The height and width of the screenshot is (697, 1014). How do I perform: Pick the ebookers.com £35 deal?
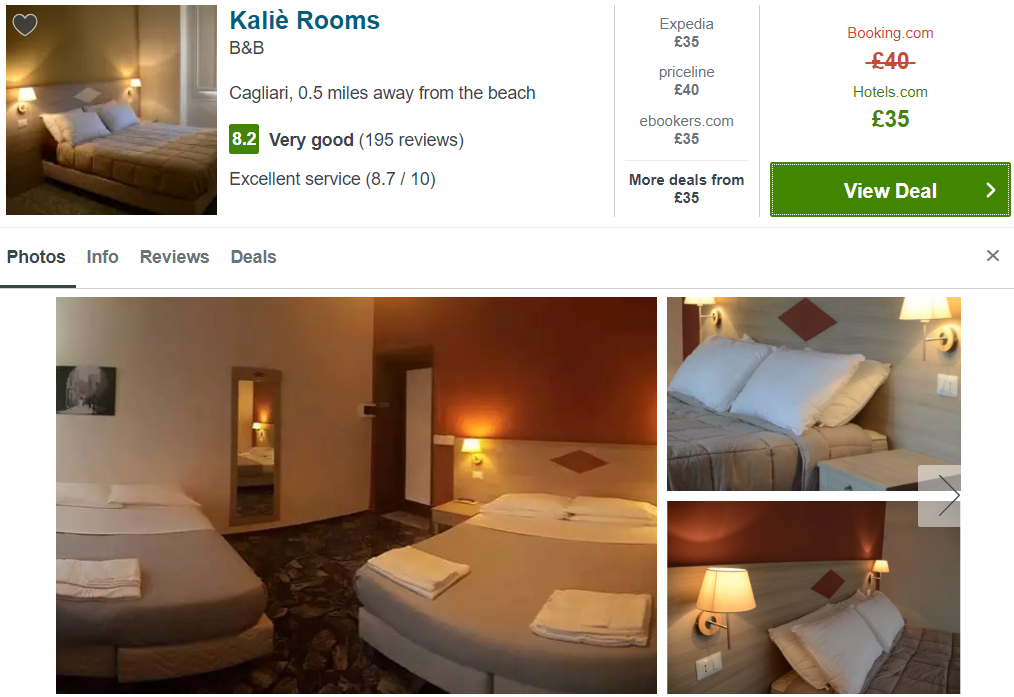pyautogui.click(x=687, y=130)
